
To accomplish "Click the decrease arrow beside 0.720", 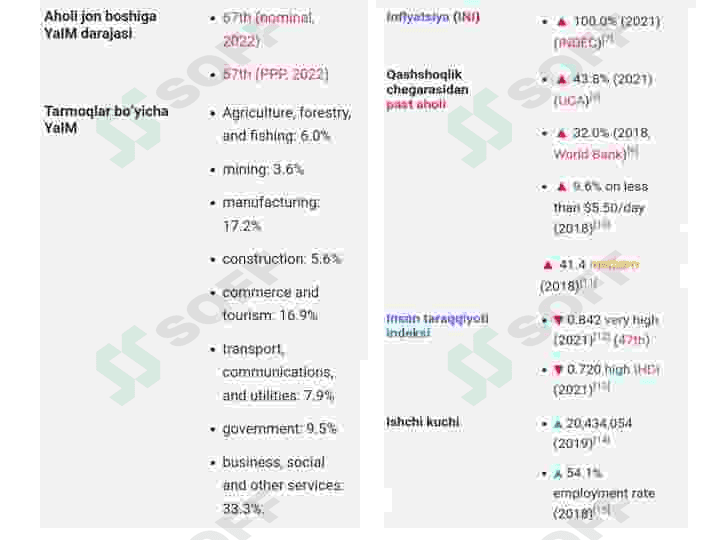I will click(558, 370).
